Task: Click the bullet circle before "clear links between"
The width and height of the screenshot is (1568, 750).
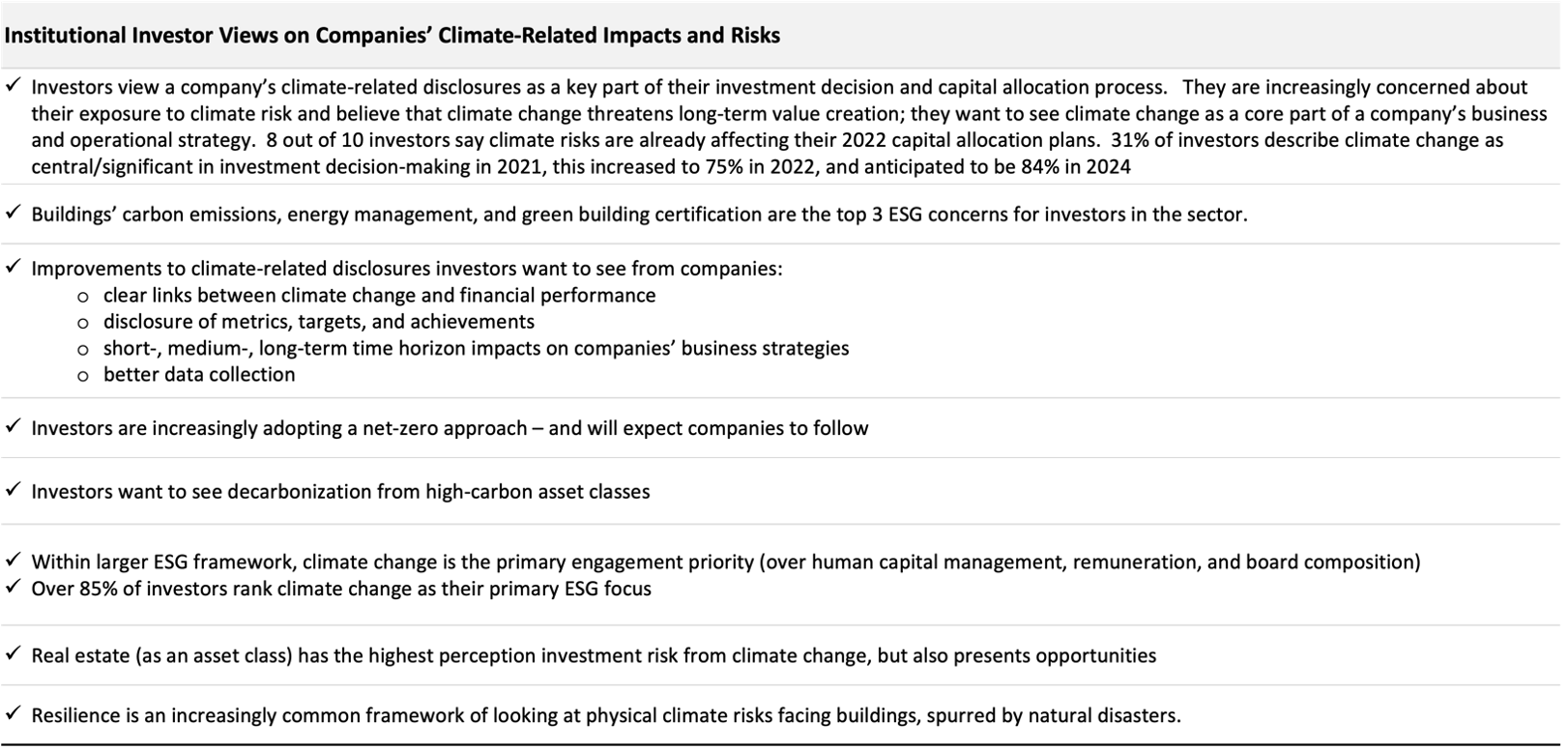Action: click(x=83, y=297)
